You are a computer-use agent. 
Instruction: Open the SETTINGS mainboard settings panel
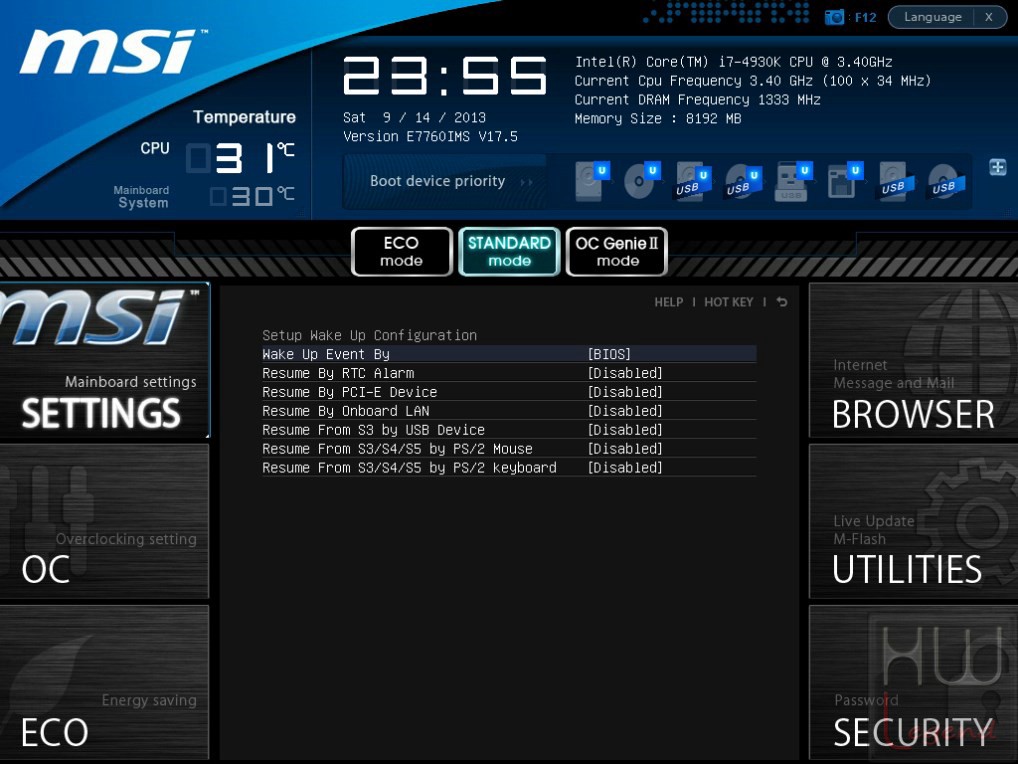click(105, 361)
